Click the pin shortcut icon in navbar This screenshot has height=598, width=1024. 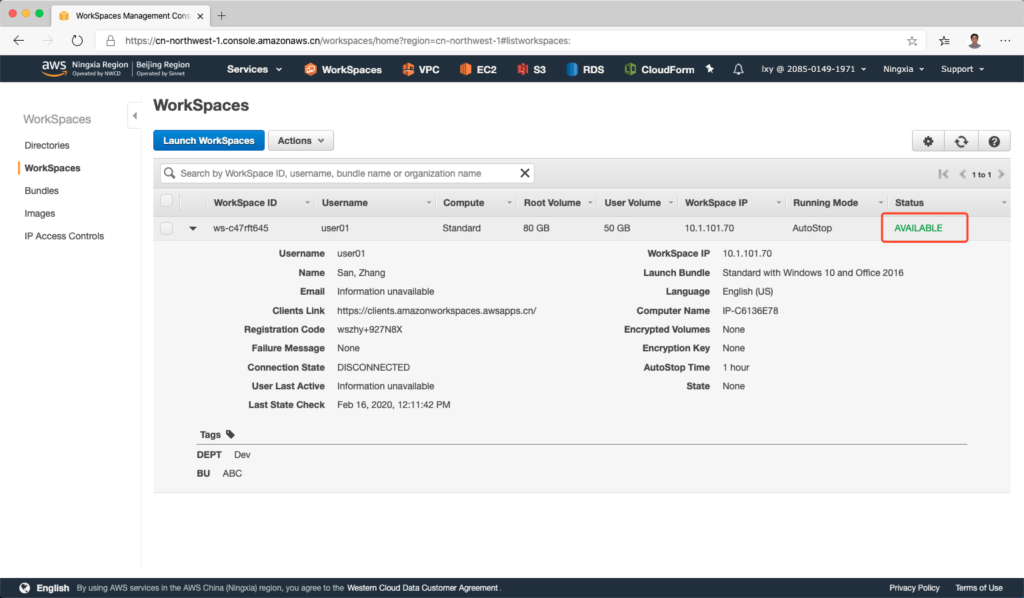pos(710,69)
